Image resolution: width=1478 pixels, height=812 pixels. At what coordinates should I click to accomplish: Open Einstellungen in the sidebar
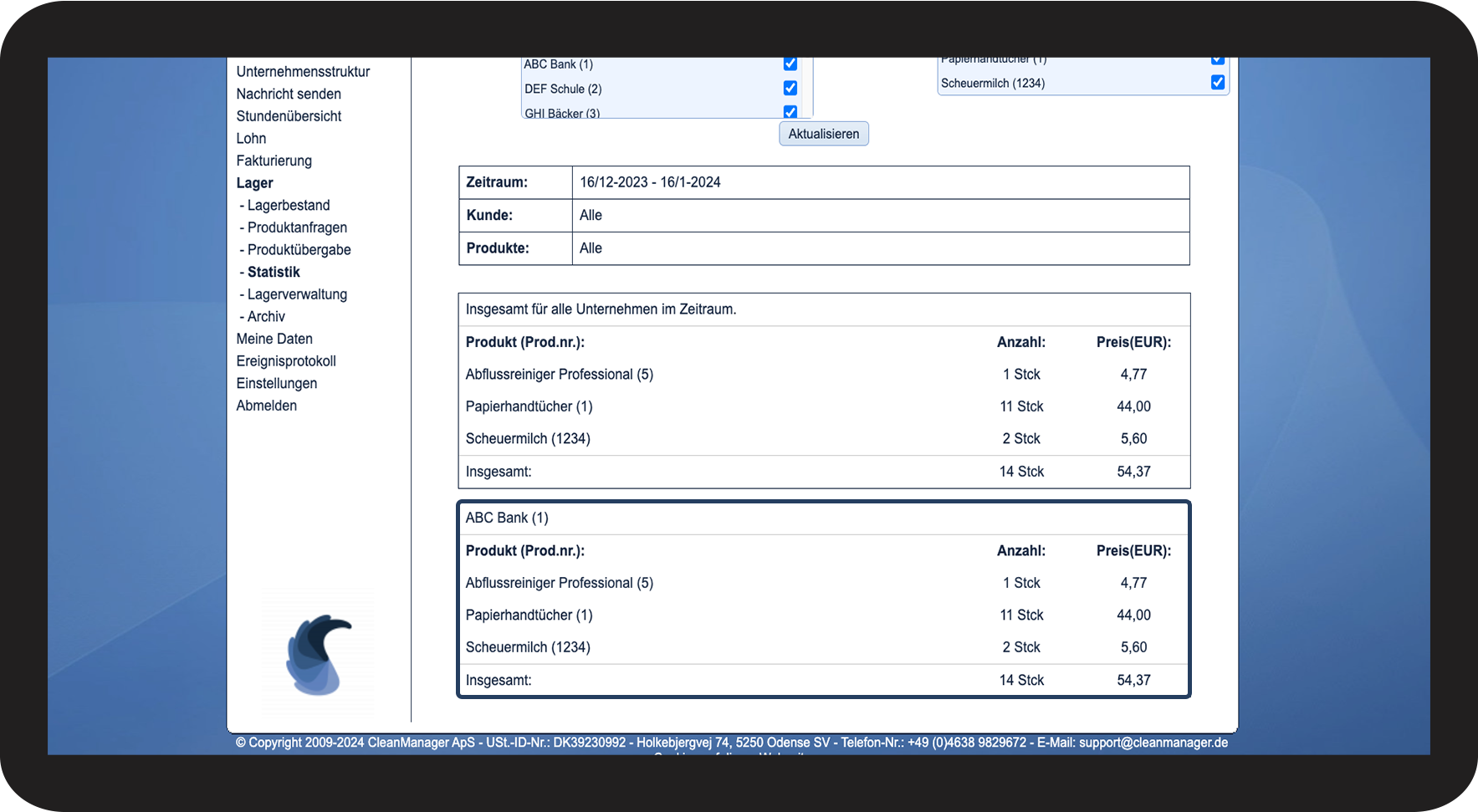[277, 384]
